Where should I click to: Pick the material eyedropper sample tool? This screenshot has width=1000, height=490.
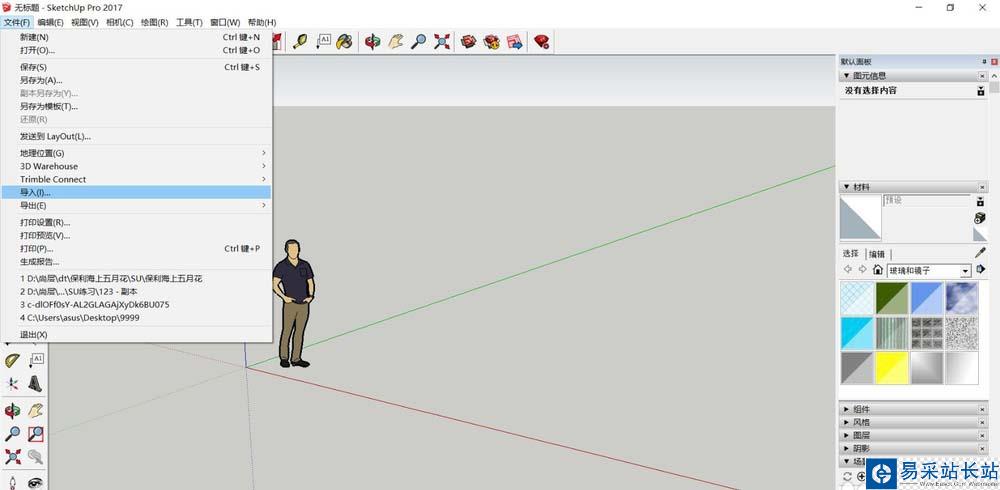(980, 252)
